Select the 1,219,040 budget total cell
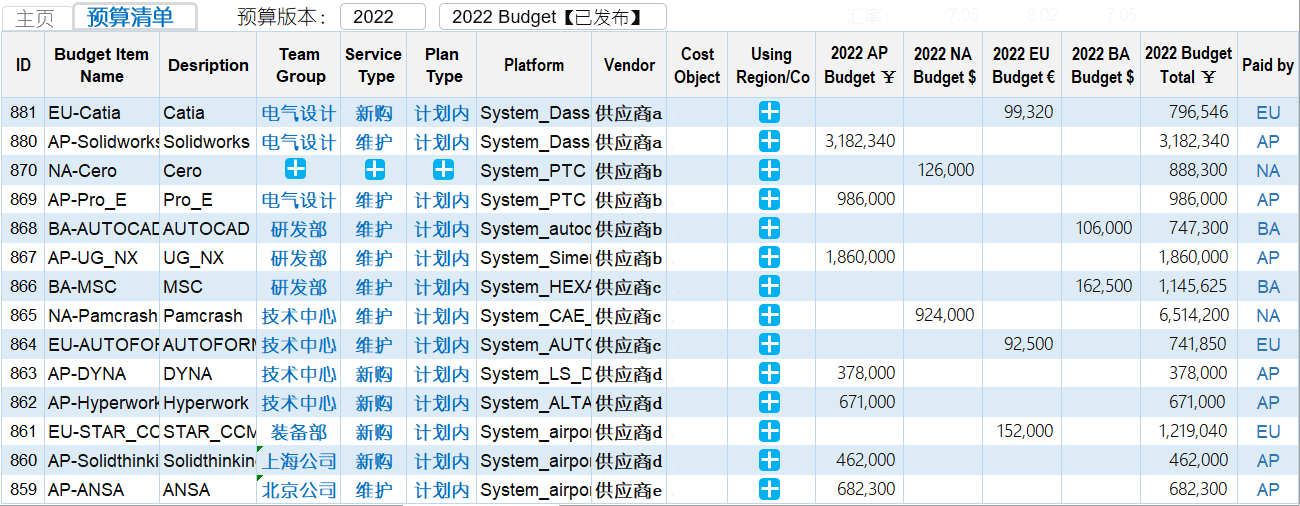The height and width of the screenshot is (506, 1300). click(x=1189, y=432)
